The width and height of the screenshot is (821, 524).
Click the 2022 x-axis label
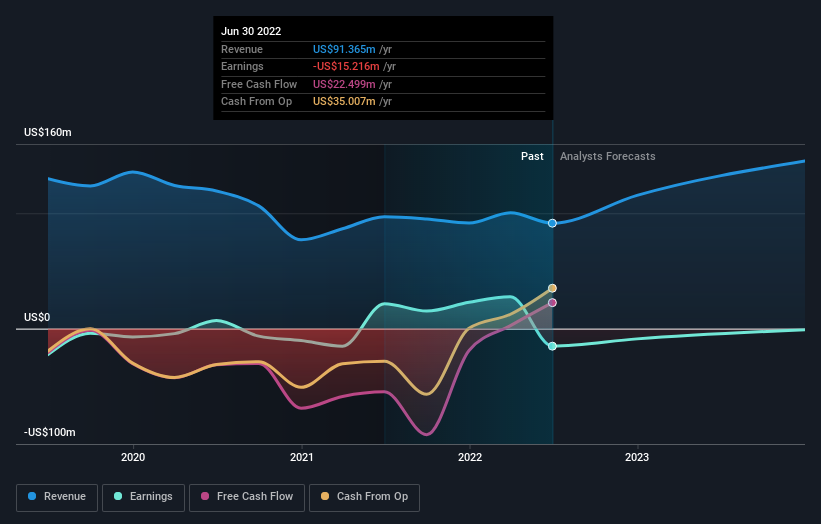pyautogui.click(x=470, y=457)
